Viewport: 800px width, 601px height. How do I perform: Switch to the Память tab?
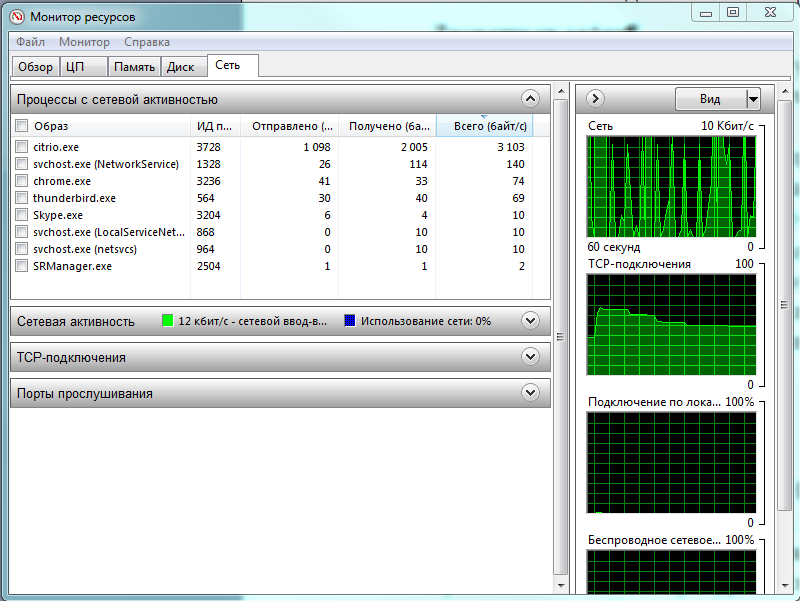[x=134, y=67]
